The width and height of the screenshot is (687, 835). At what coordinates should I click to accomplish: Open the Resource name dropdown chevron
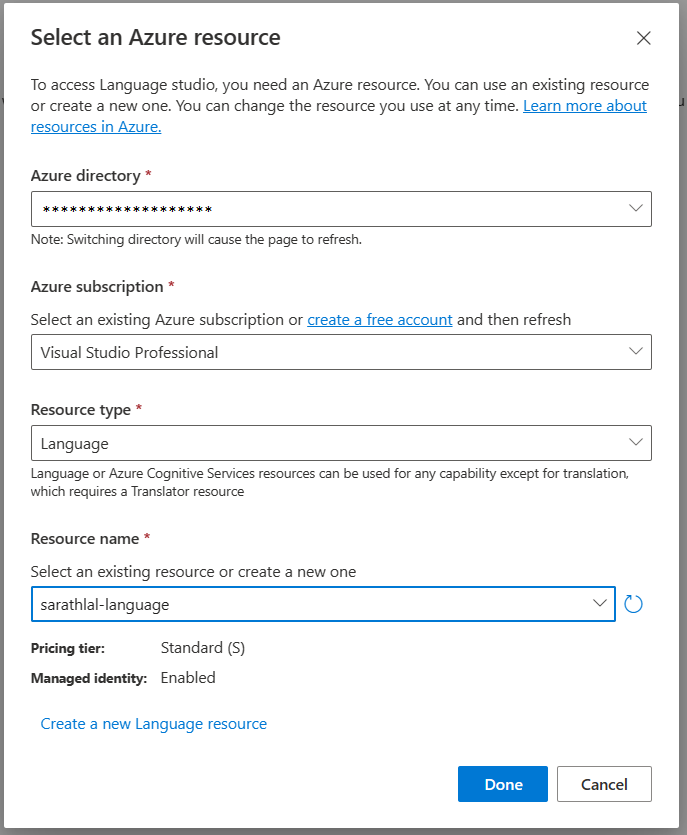[x=599, y=603]
